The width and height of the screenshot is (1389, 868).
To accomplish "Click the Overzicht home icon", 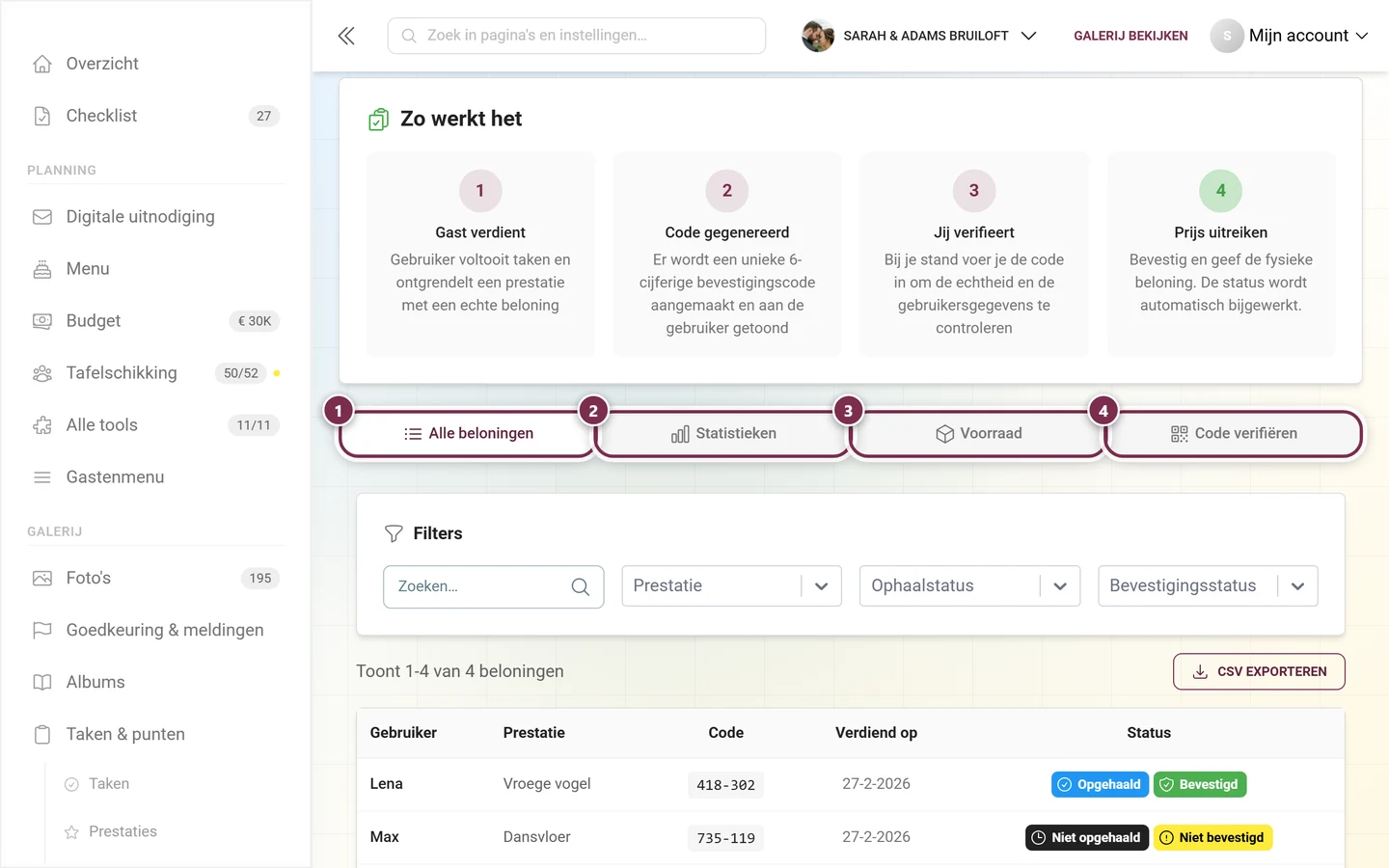I will coord(42,64).
